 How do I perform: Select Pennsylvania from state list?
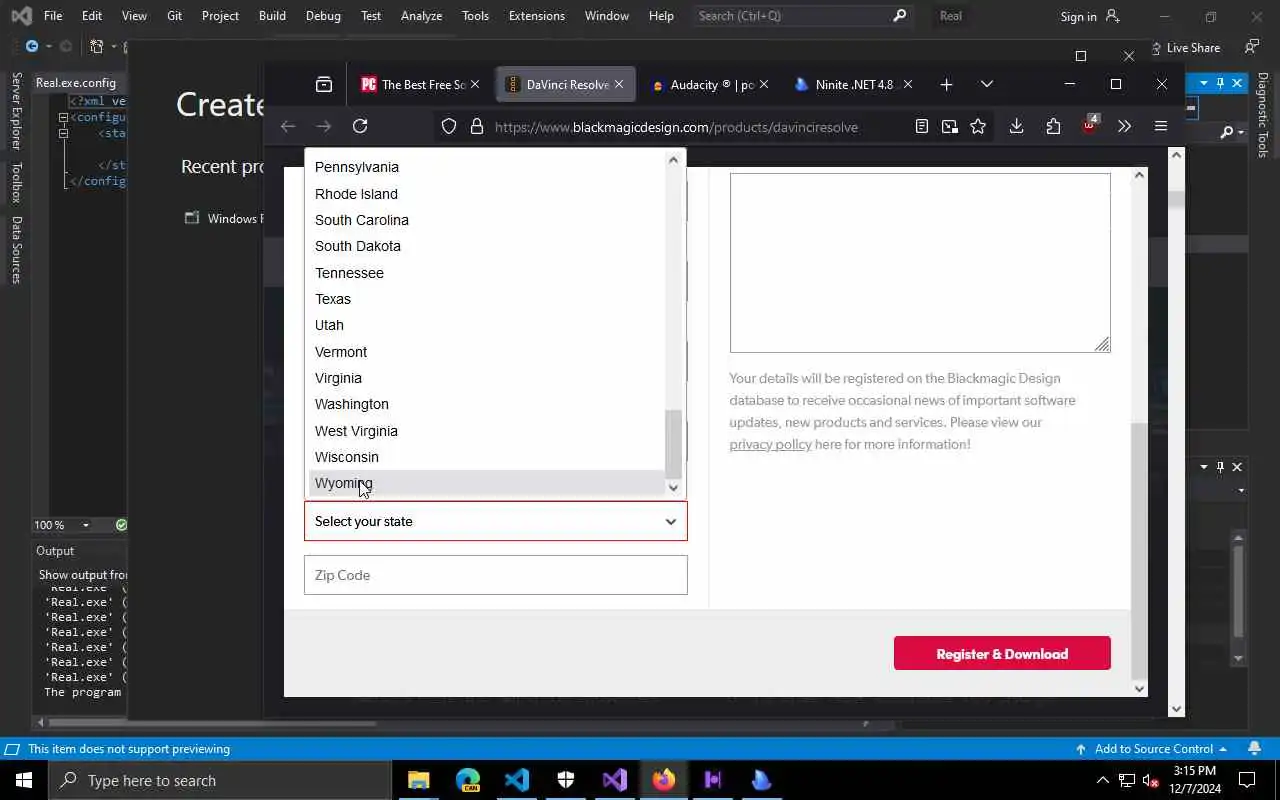486,167
